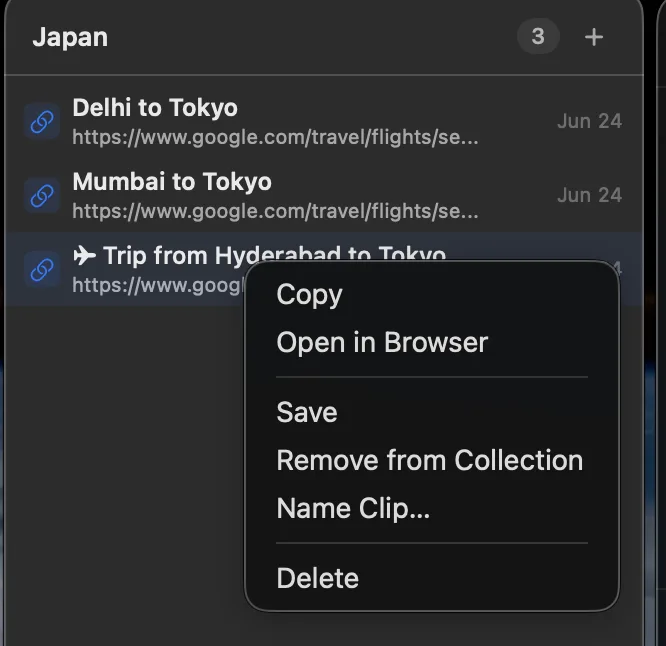The height and width of the screenshot is (646, 666).
Task: Click link icon beside Delhi to Tokyo
Action: point(42,122)
